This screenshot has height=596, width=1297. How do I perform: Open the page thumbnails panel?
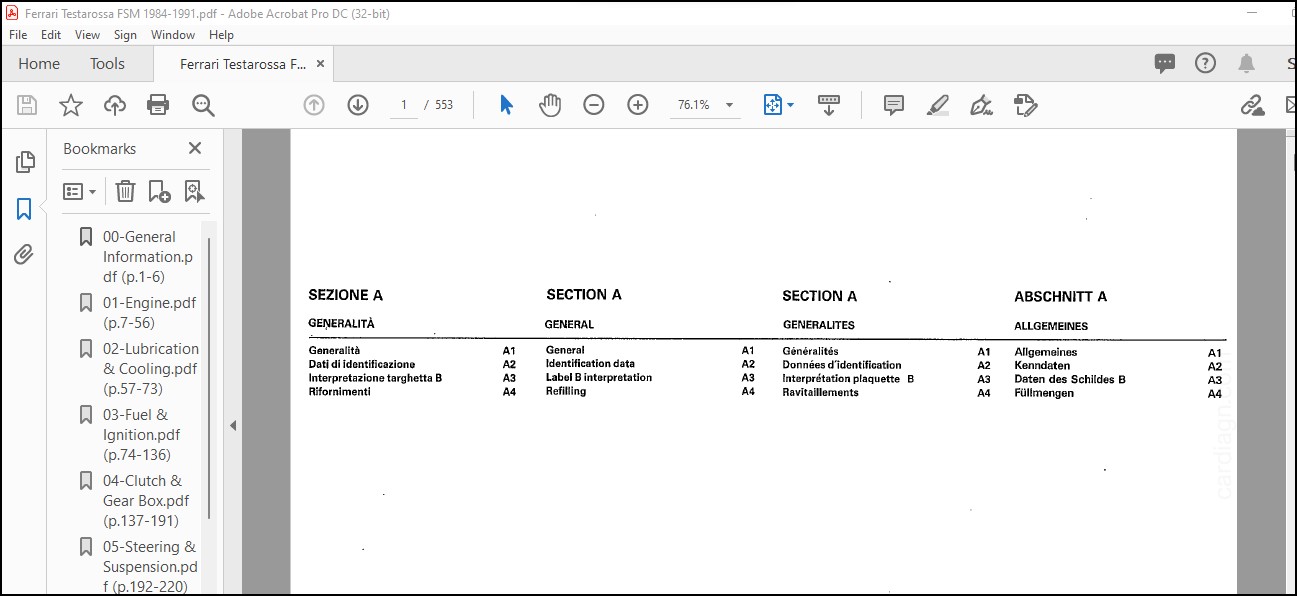(x=25, y=162)
